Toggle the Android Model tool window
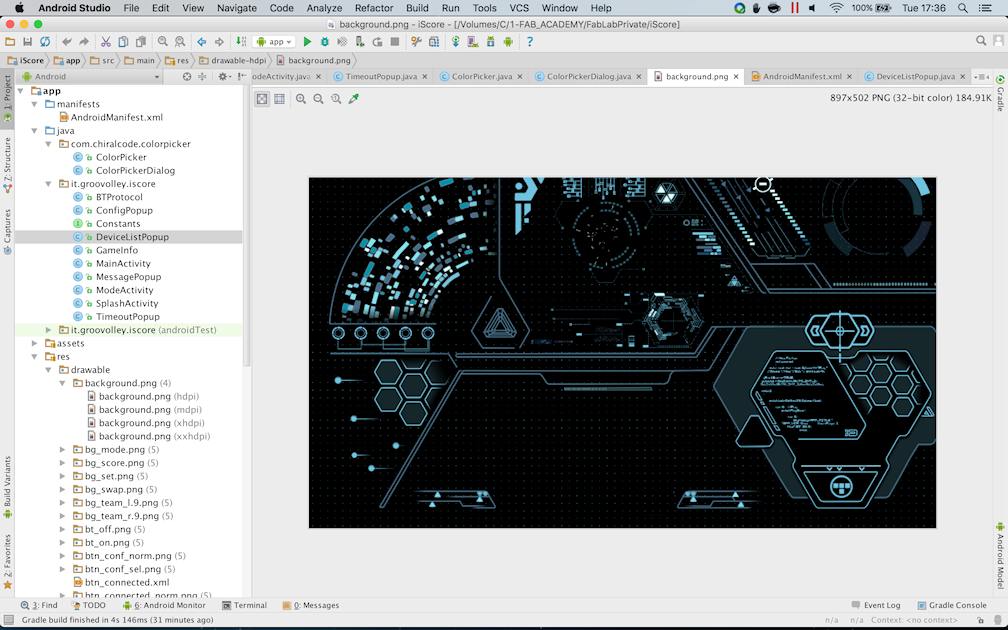 1000,556
